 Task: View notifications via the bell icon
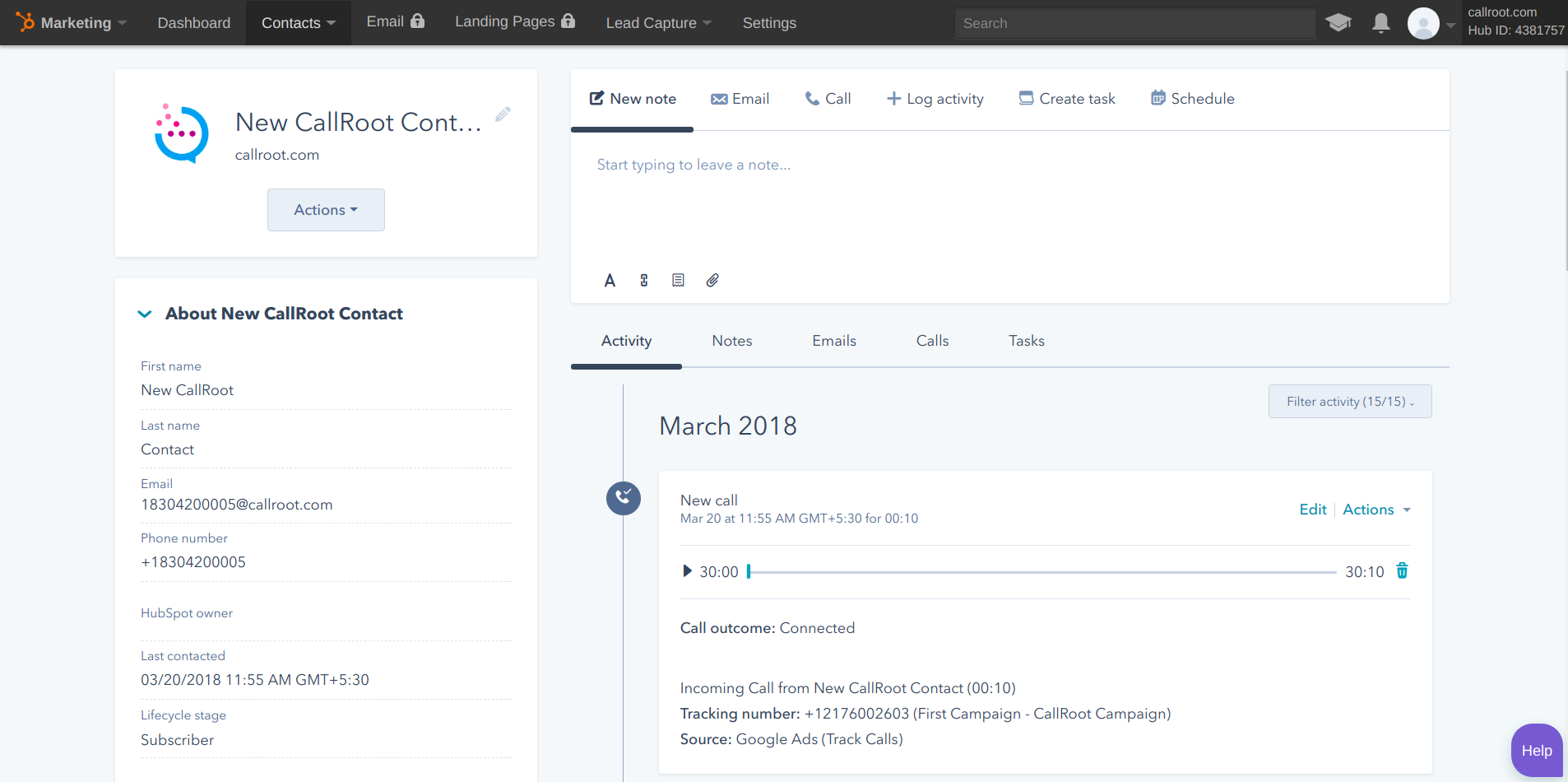coord(1381,23)
